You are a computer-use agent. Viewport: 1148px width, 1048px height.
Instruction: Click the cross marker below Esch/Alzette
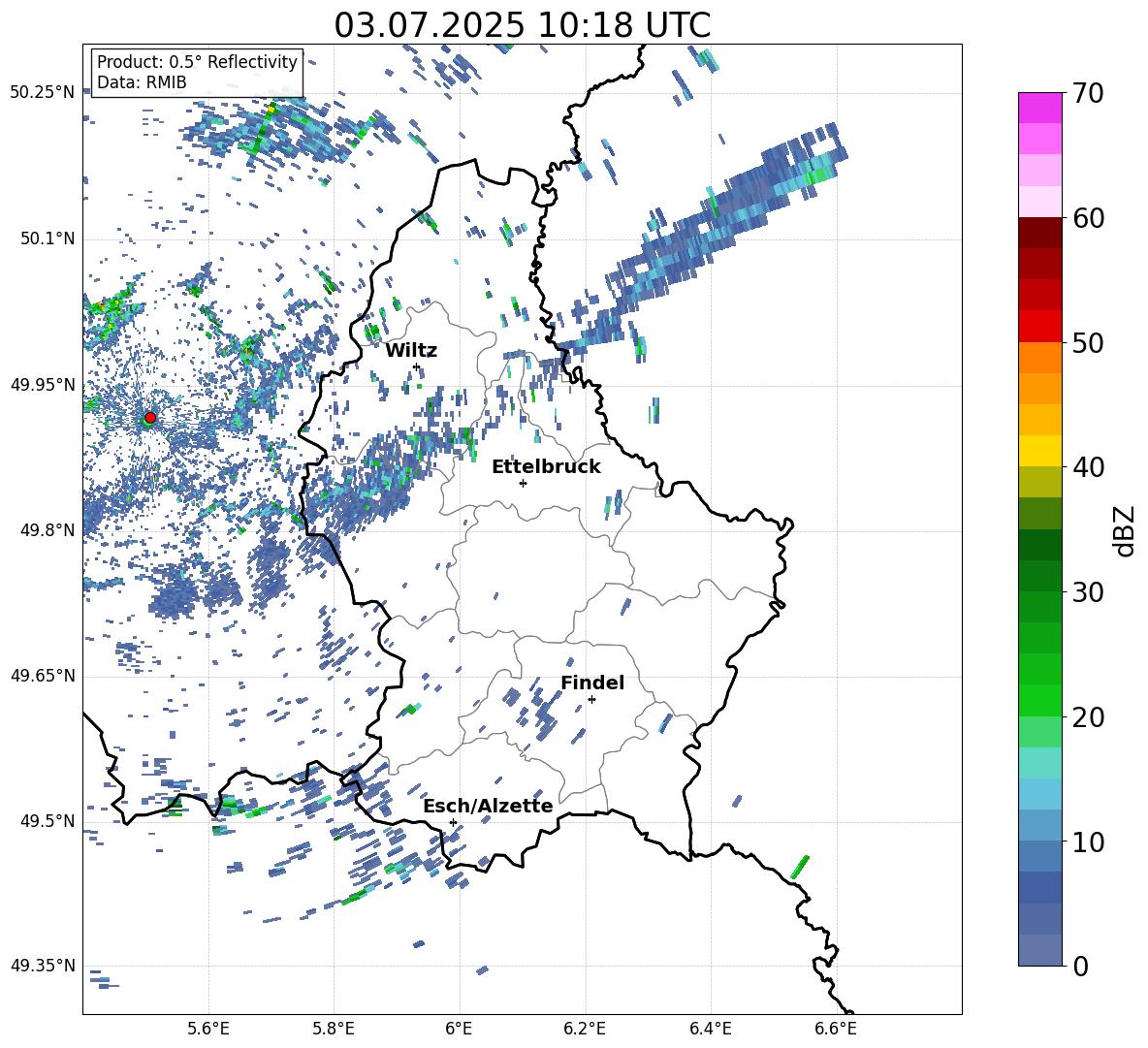(453, 822)
